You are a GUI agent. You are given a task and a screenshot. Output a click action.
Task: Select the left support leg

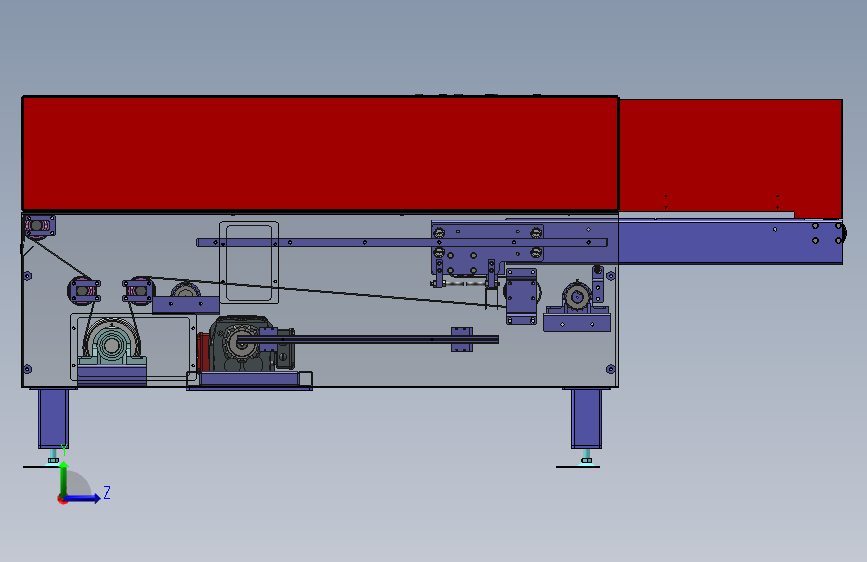click(53, 418)
